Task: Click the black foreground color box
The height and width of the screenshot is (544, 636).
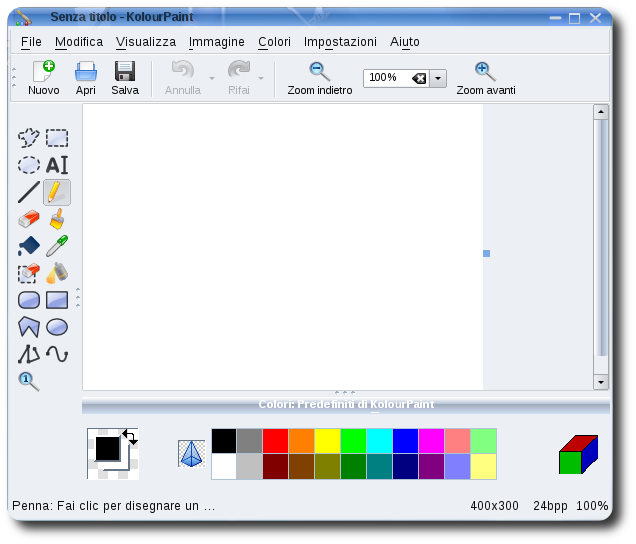Action: pos(108,449)
